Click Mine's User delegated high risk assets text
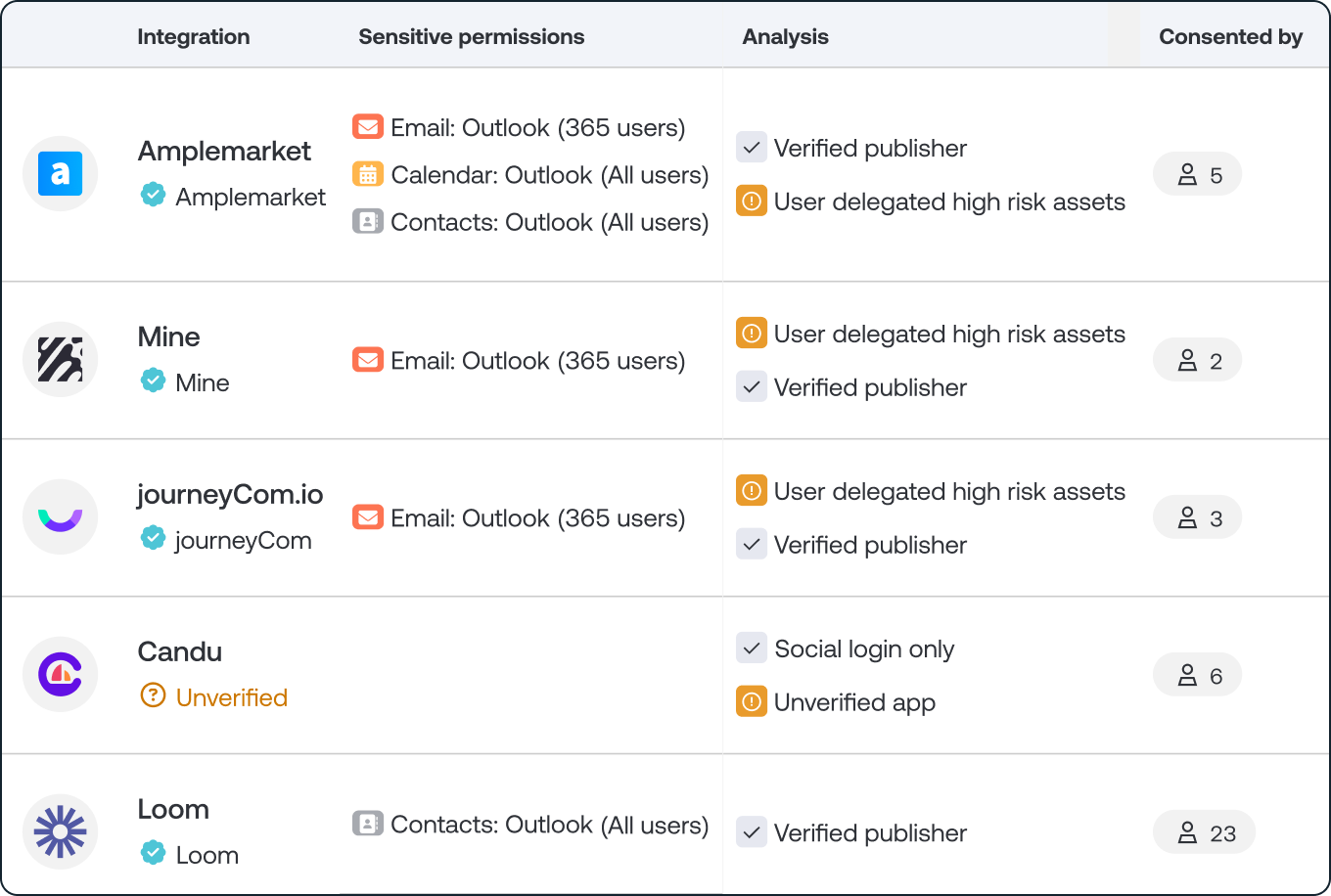The width and height of the screenshot is (1331, 896). (x=950, y=335)
